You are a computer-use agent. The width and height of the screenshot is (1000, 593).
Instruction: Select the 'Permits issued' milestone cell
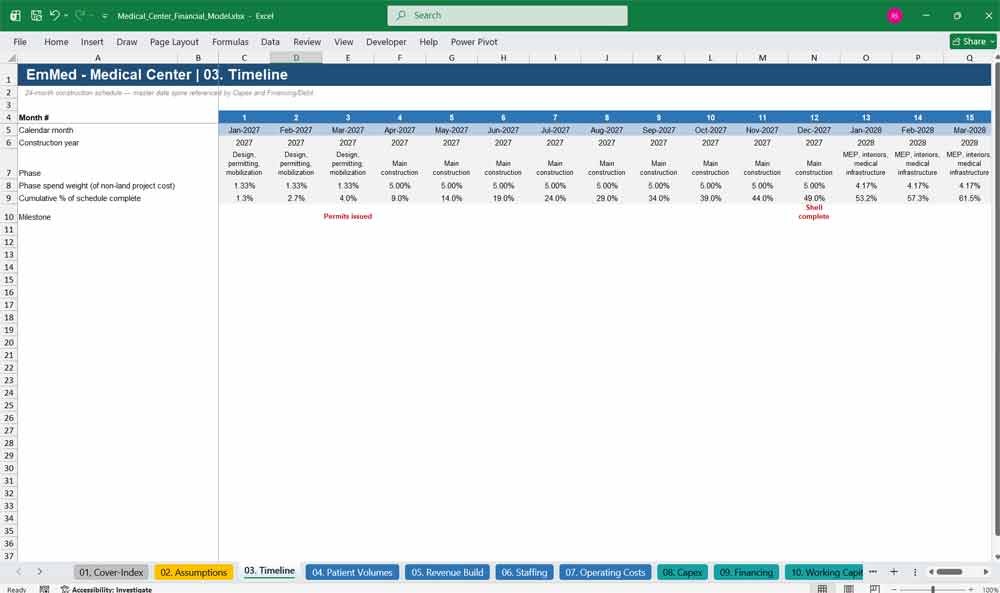(x=348, y=216)
